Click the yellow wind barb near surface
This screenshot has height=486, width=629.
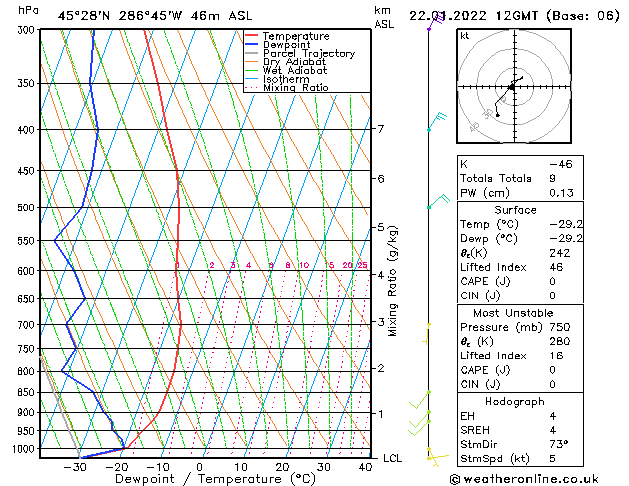(438, 458)
